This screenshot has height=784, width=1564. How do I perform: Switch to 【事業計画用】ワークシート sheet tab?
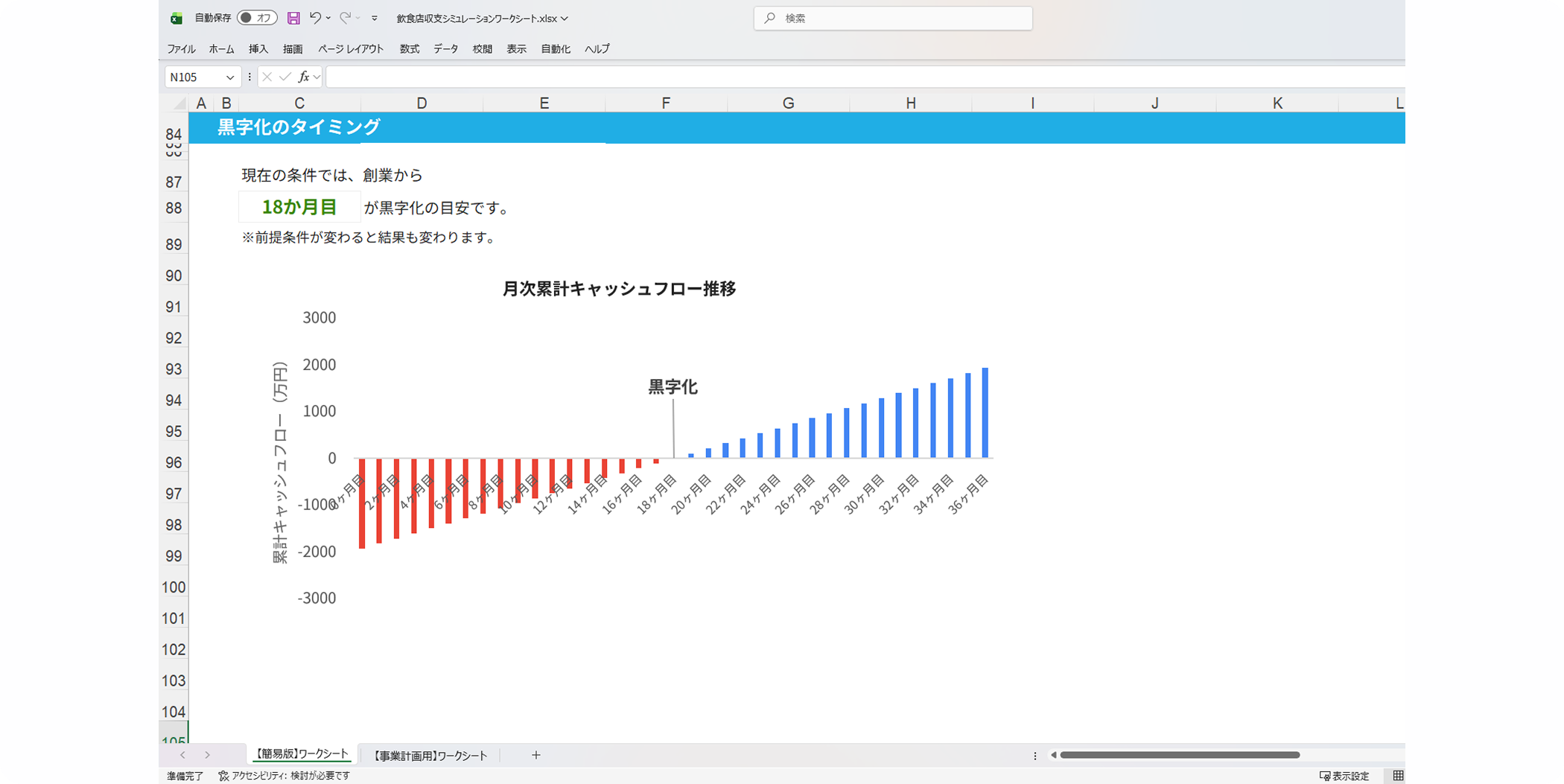(x=430, y=756)
